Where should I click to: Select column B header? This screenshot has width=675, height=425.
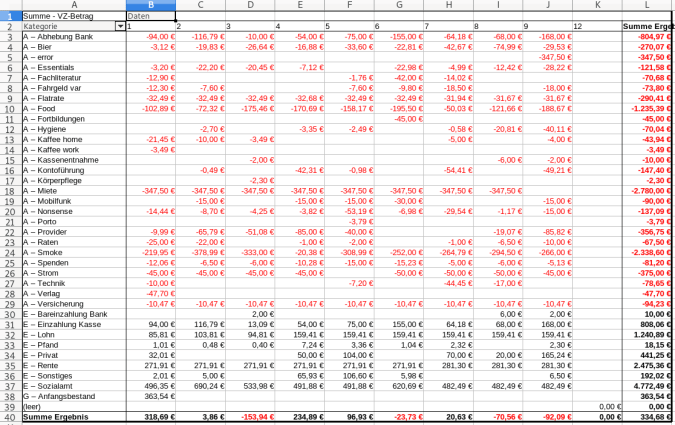150,5
